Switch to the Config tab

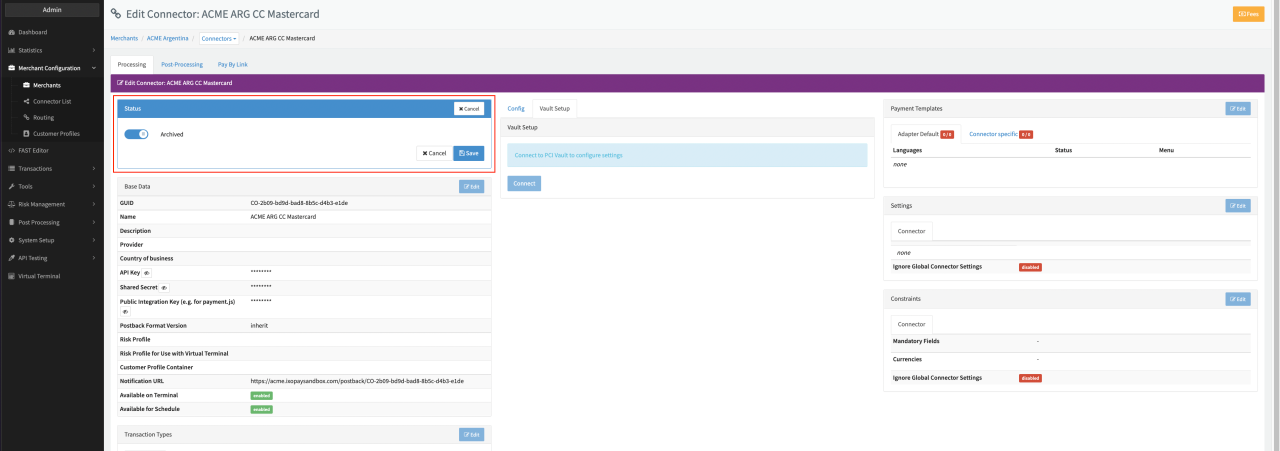point(516,108)
